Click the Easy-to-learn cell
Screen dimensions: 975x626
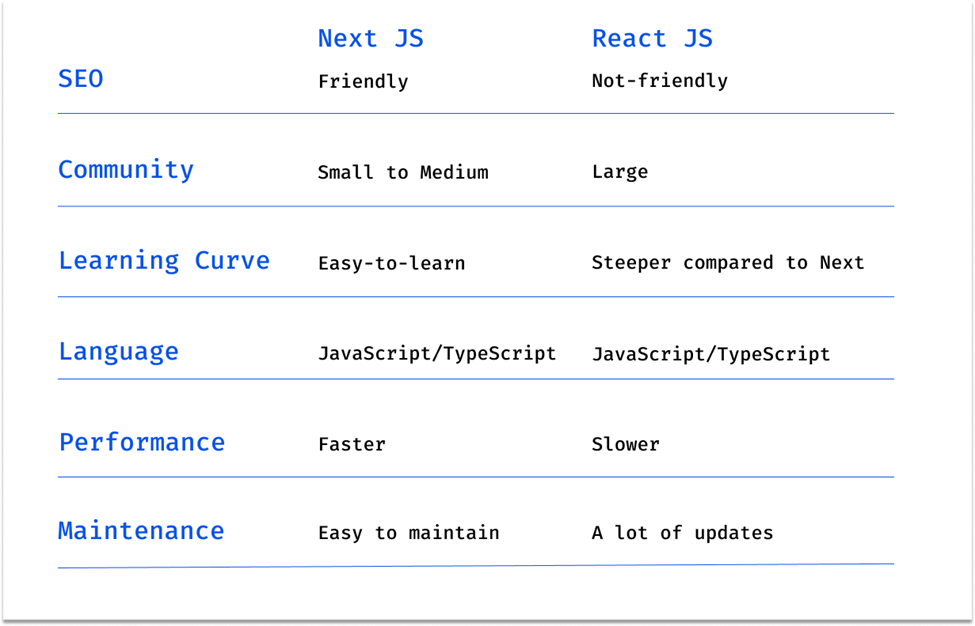pos(392,264)
